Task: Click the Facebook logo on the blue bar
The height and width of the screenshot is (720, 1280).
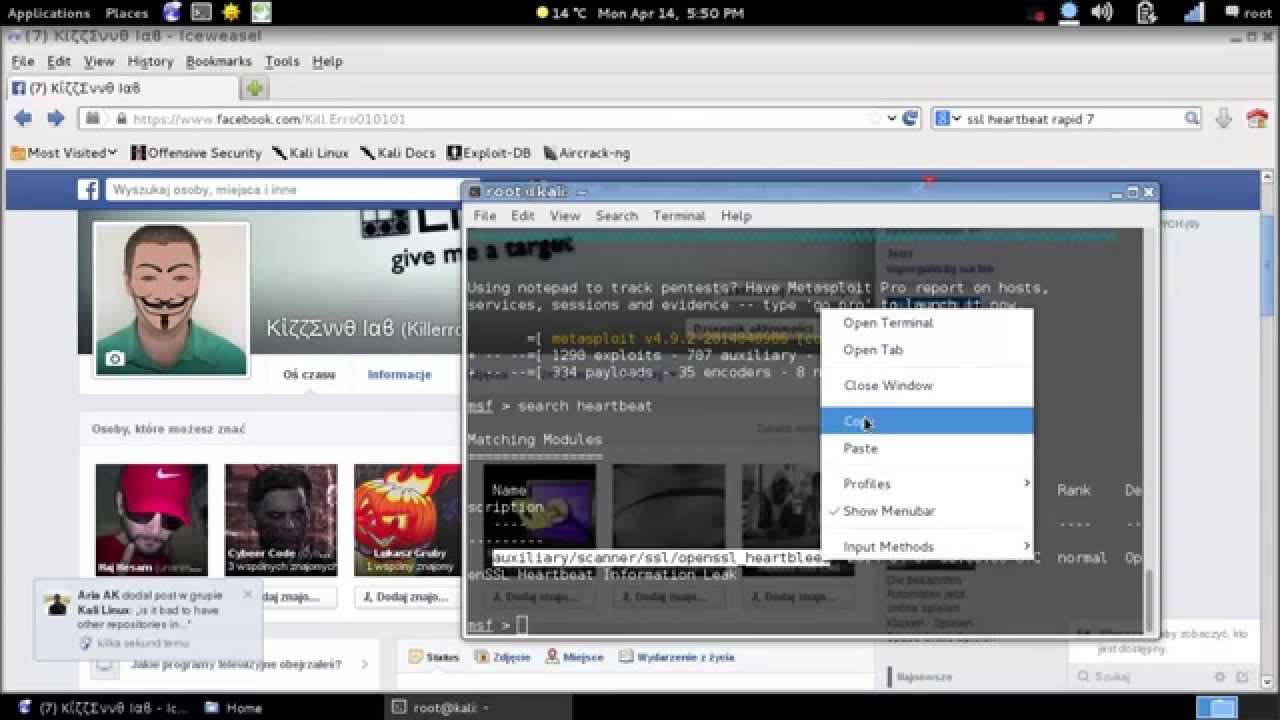Action: [88, 190]
